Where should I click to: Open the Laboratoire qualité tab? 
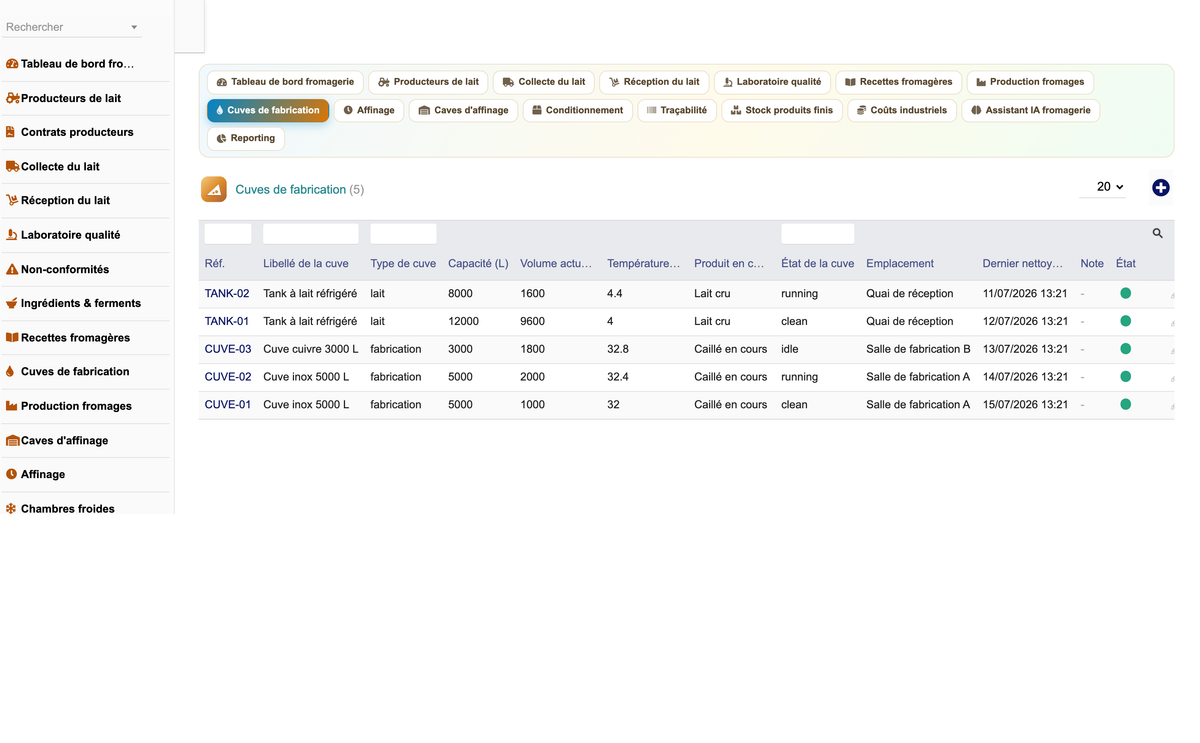(772, 82)
